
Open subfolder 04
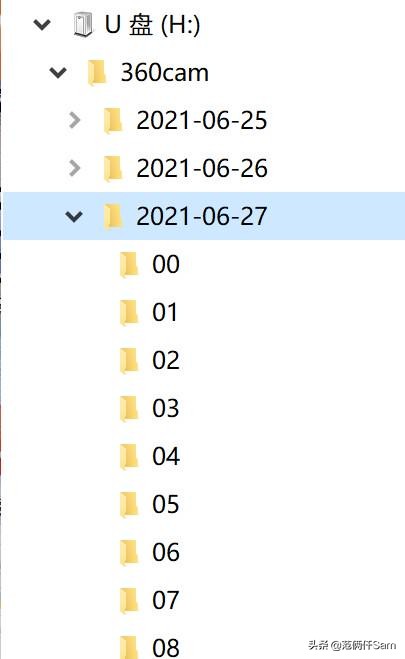(x=166, y=456)
